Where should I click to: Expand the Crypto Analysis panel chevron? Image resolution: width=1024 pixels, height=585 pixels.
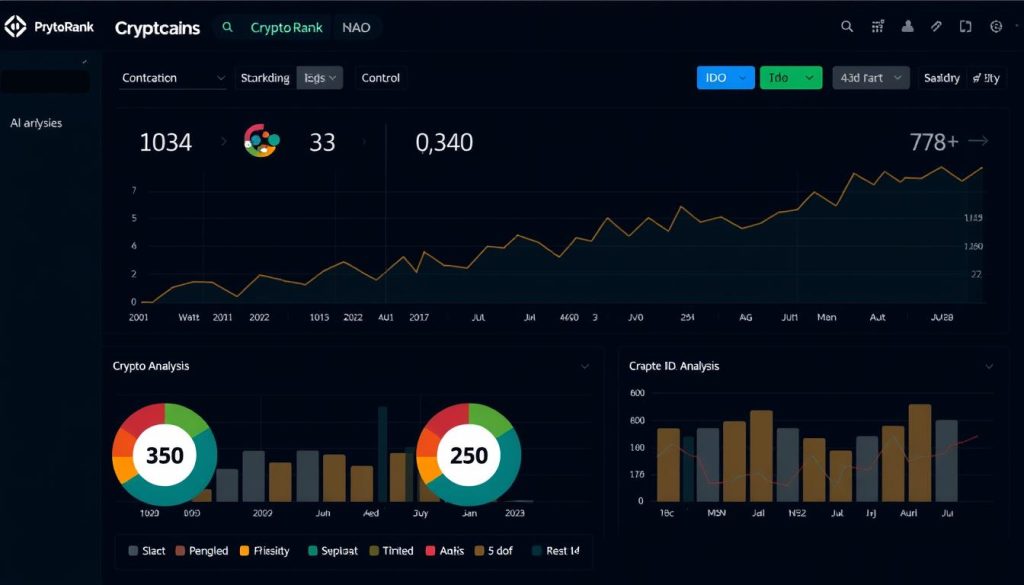(x=584, y=367)
